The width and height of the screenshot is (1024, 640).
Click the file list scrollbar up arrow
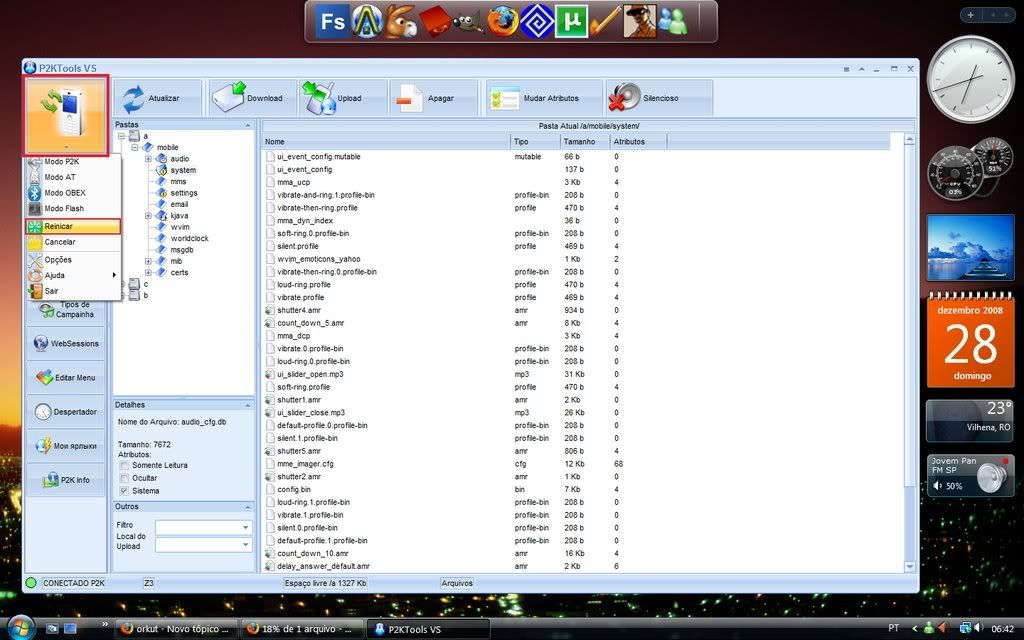pos(909,140)
